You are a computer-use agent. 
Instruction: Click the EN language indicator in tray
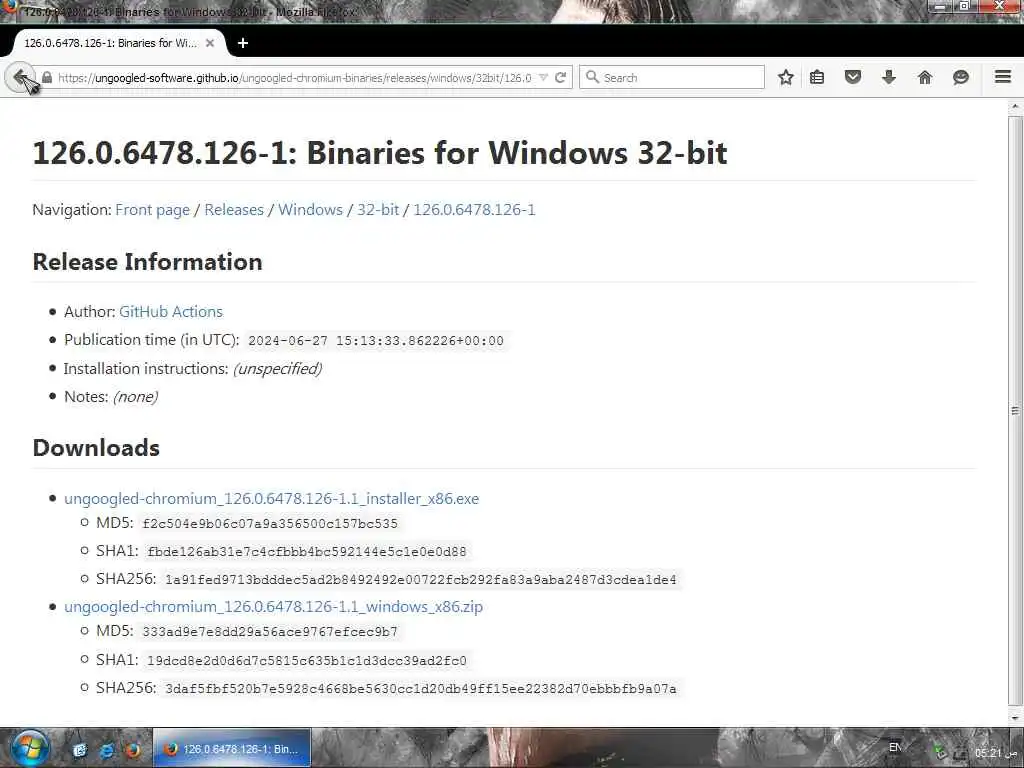click(x=895, y=747)
